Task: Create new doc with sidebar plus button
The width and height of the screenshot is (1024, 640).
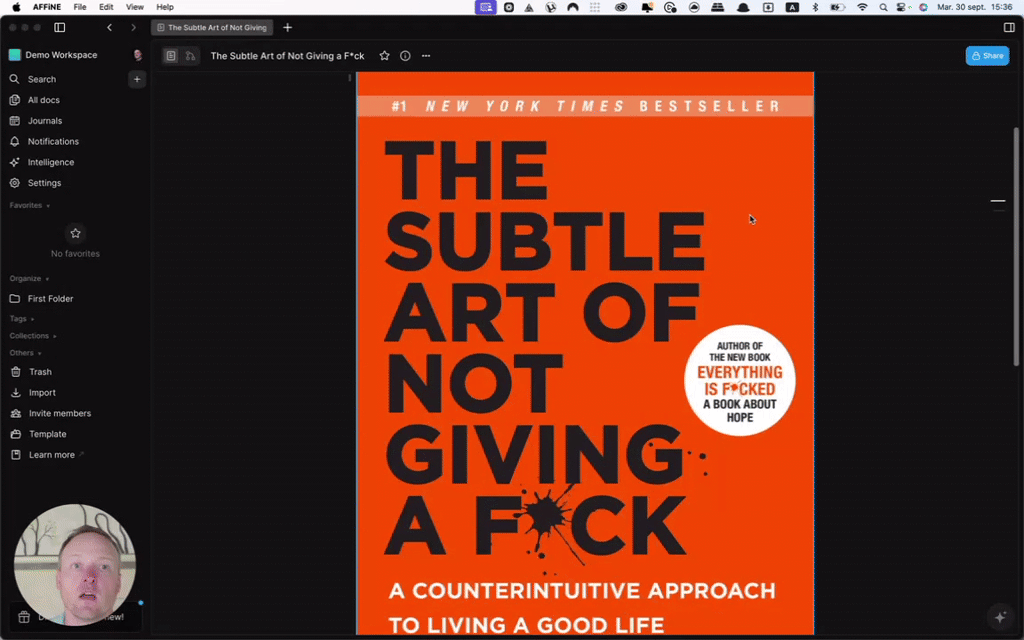Action: coord(137,79)
